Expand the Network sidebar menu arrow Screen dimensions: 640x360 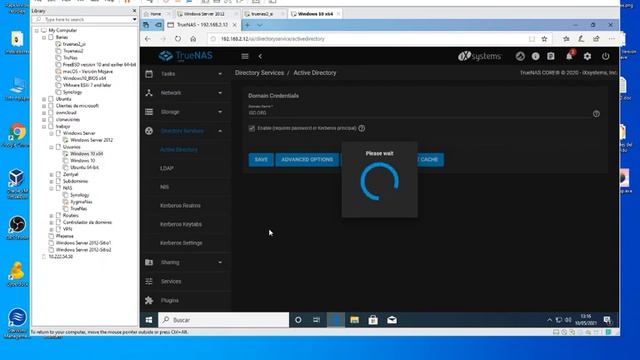[x=220, y=93]
